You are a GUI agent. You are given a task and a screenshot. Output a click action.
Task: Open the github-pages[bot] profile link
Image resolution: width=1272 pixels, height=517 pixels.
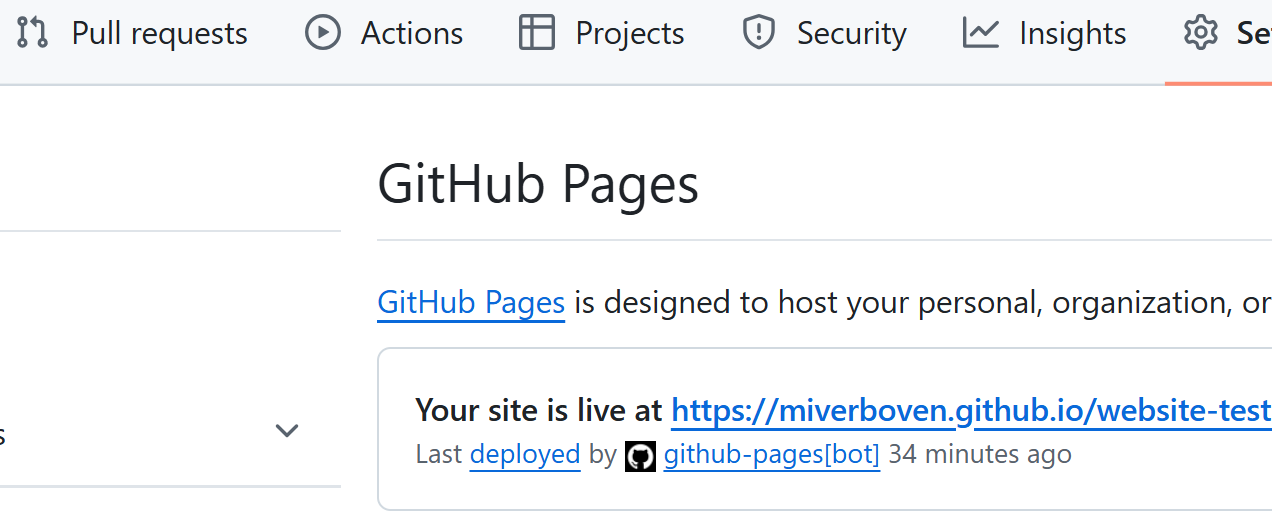tap(771, 454)
